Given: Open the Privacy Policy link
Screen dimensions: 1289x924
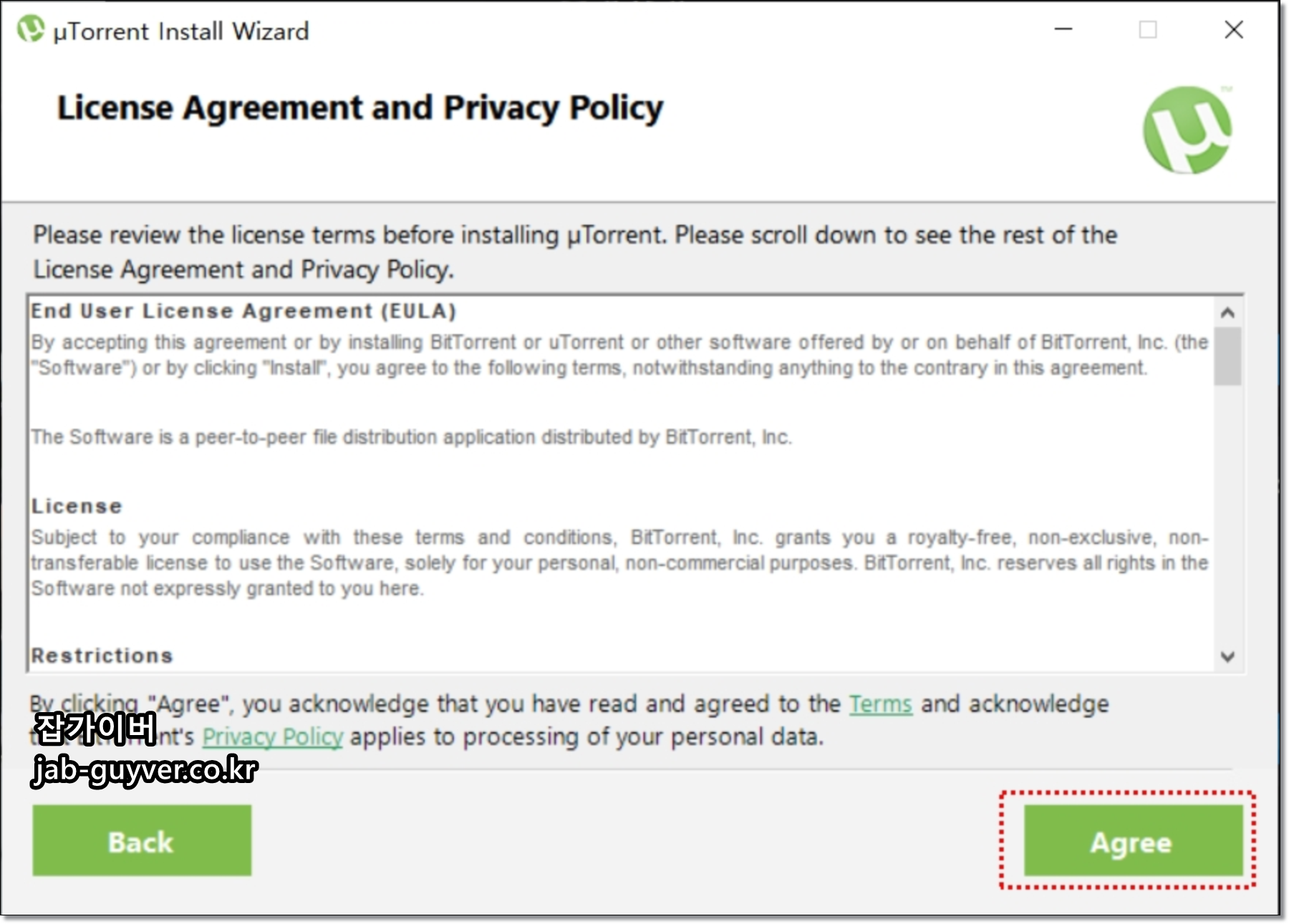Looking at the screenshot, I should point(273,736).
